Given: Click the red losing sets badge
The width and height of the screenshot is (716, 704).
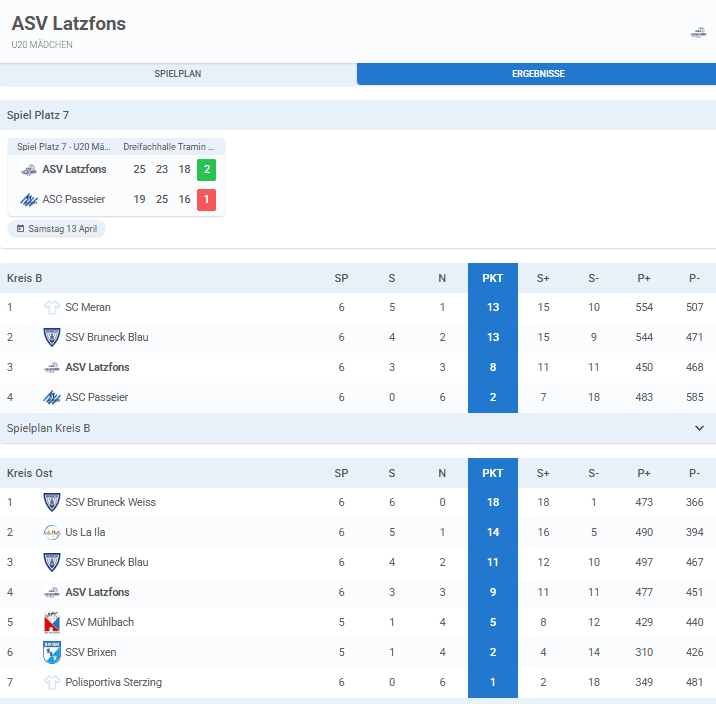Looking at the screenshot, I should (x=206, y=200).
